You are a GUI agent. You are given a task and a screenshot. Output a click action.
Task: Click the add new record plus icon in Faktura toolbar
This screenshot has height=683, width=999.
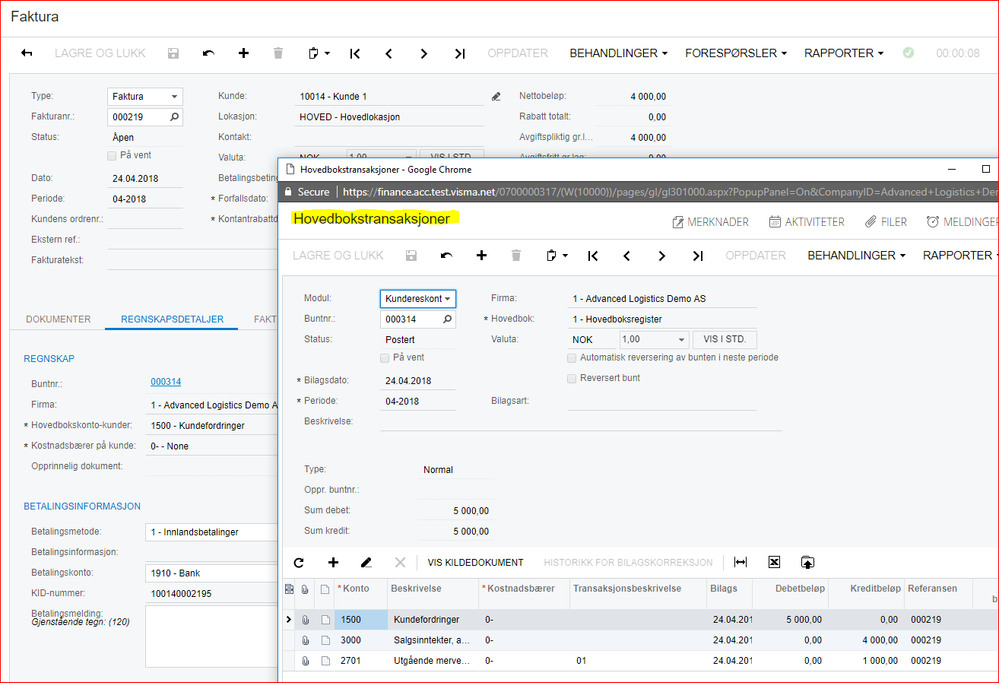(243, 53)
